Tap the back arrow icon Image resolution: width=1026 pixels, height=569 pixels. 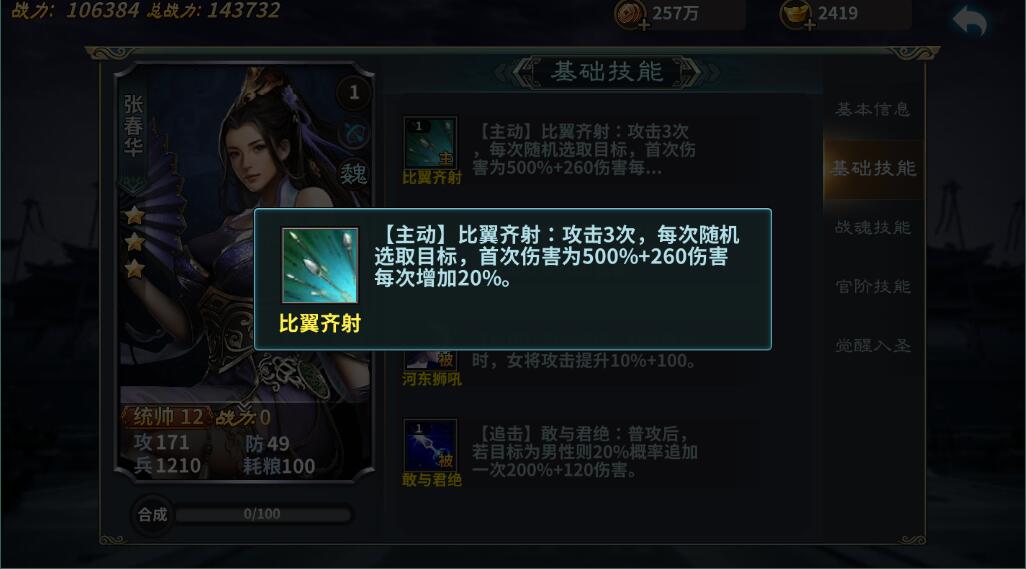pos(970,20)
